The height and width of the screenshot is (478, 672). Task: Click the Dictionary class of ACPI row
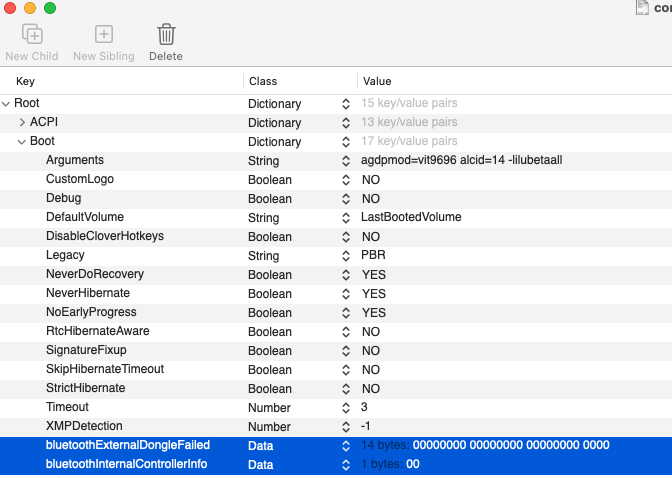click(x=275, y=123)
